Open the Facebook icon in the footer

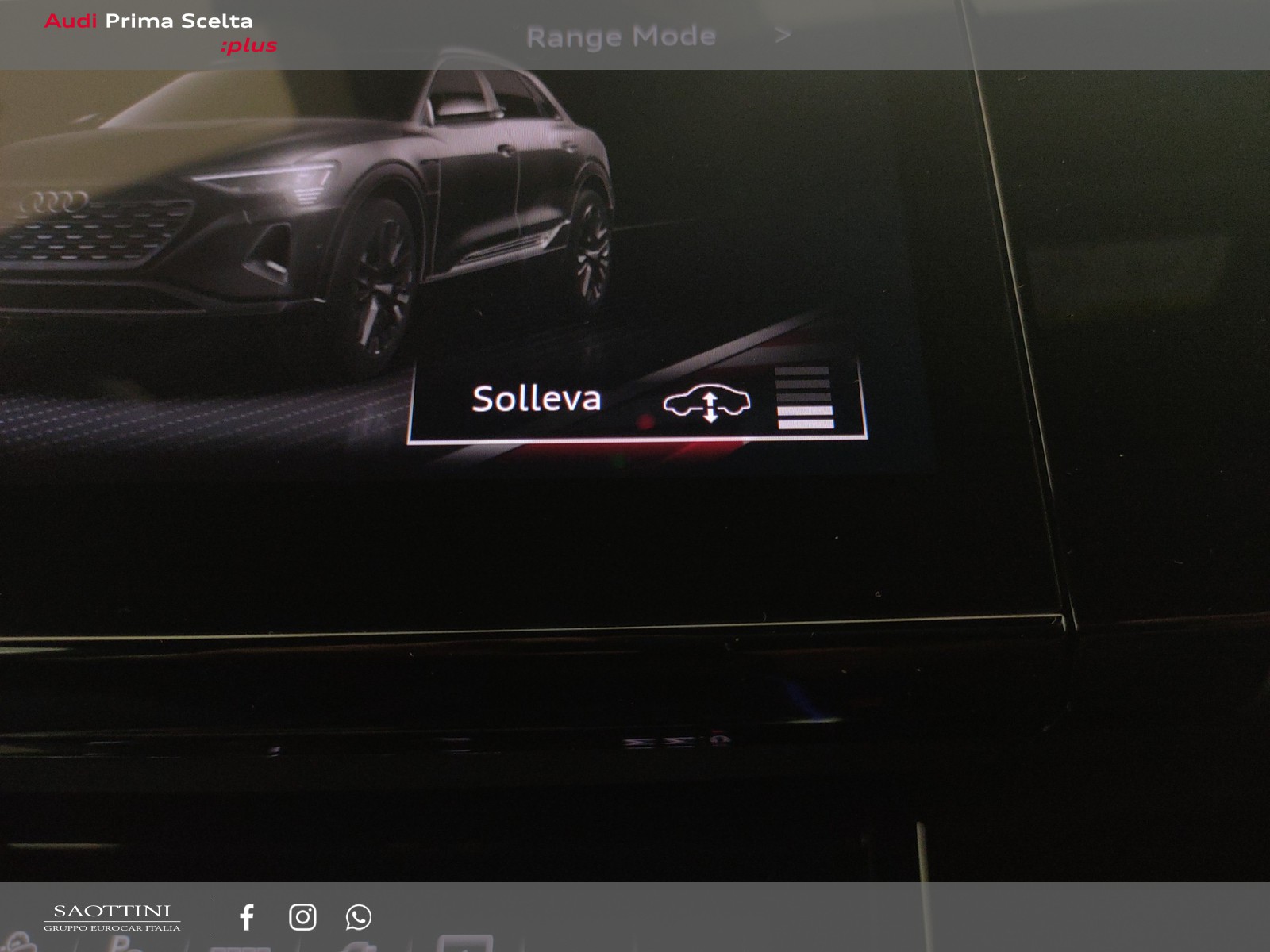[x=247, y=917]
